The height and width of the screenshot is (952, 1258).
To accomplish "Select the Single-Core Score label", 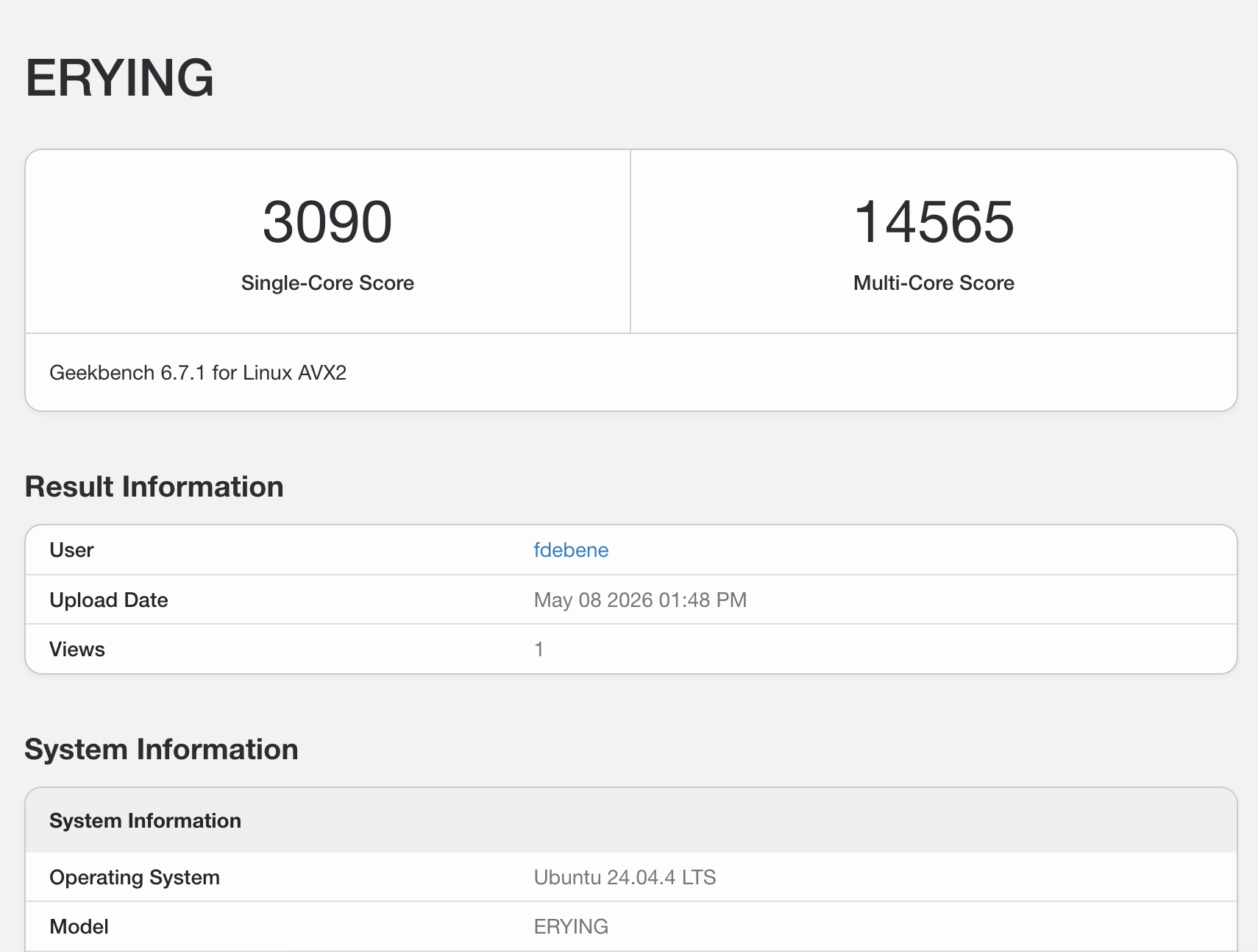I will 327,283.
